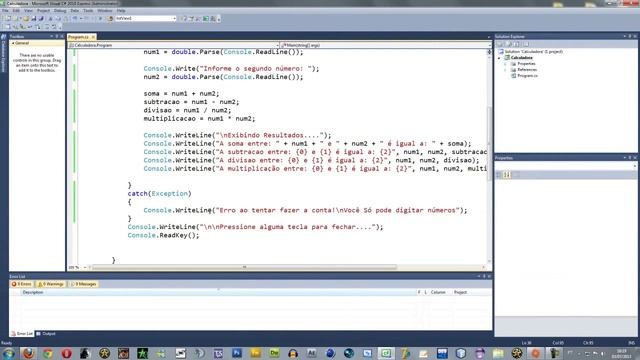Click the first Solution Explorer toolbar icon
Viewport: 640px width, 360px height.
point(500,44)
